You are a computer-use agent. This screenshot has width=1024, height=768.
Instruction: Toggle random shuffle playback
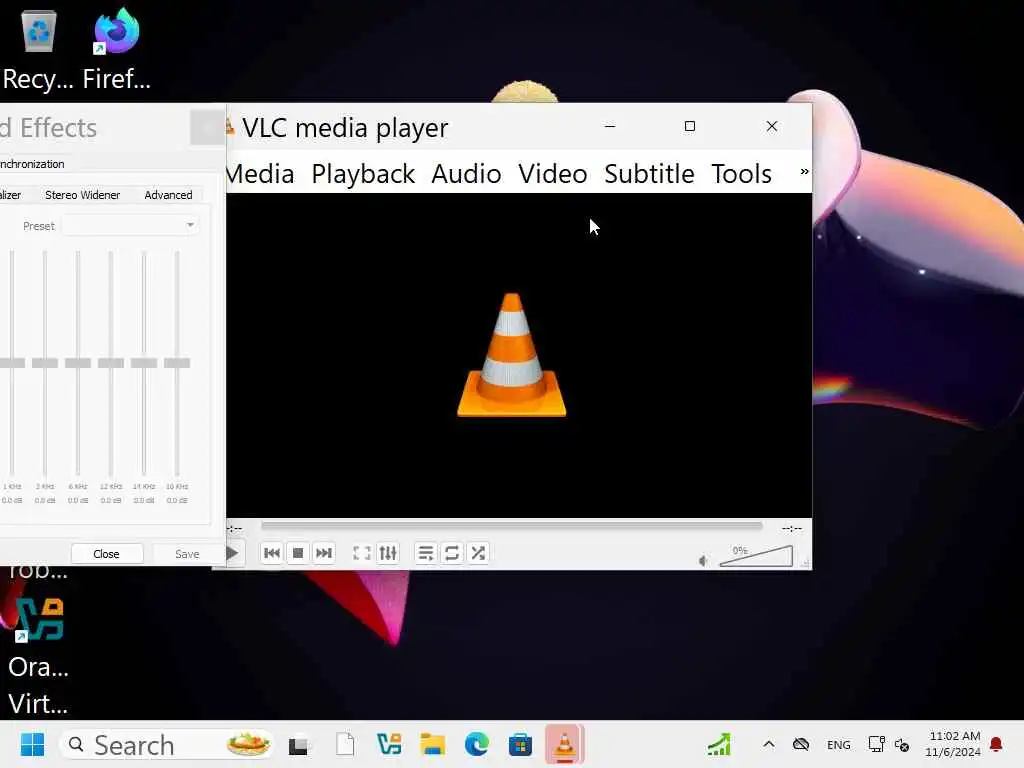[478, 553]
